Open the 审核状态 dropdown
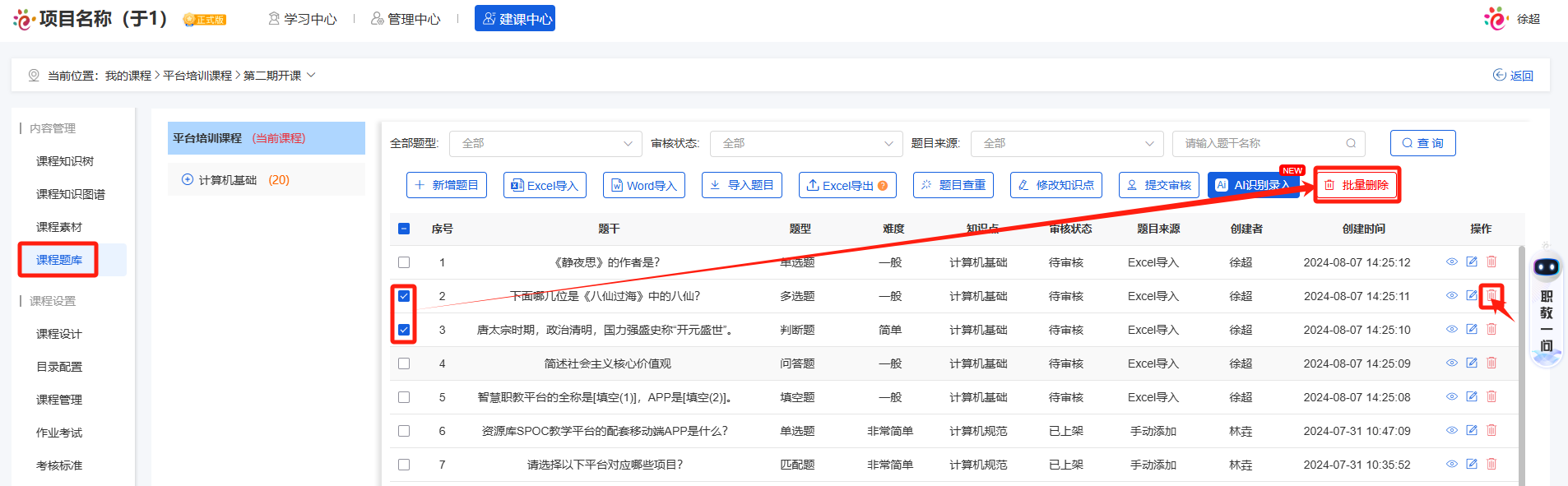The image size is (1568, 486). click(806, 143)
